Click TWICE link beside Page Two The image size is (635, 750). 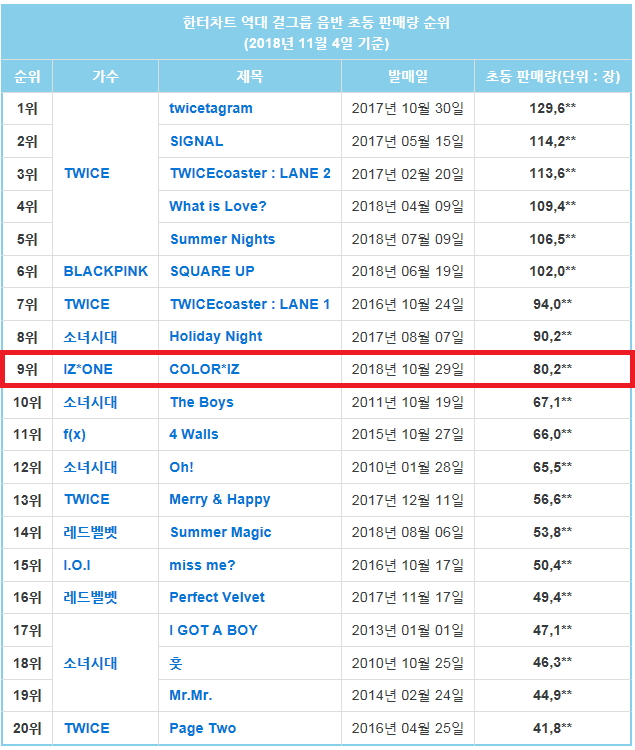click(x=87, y=728)
